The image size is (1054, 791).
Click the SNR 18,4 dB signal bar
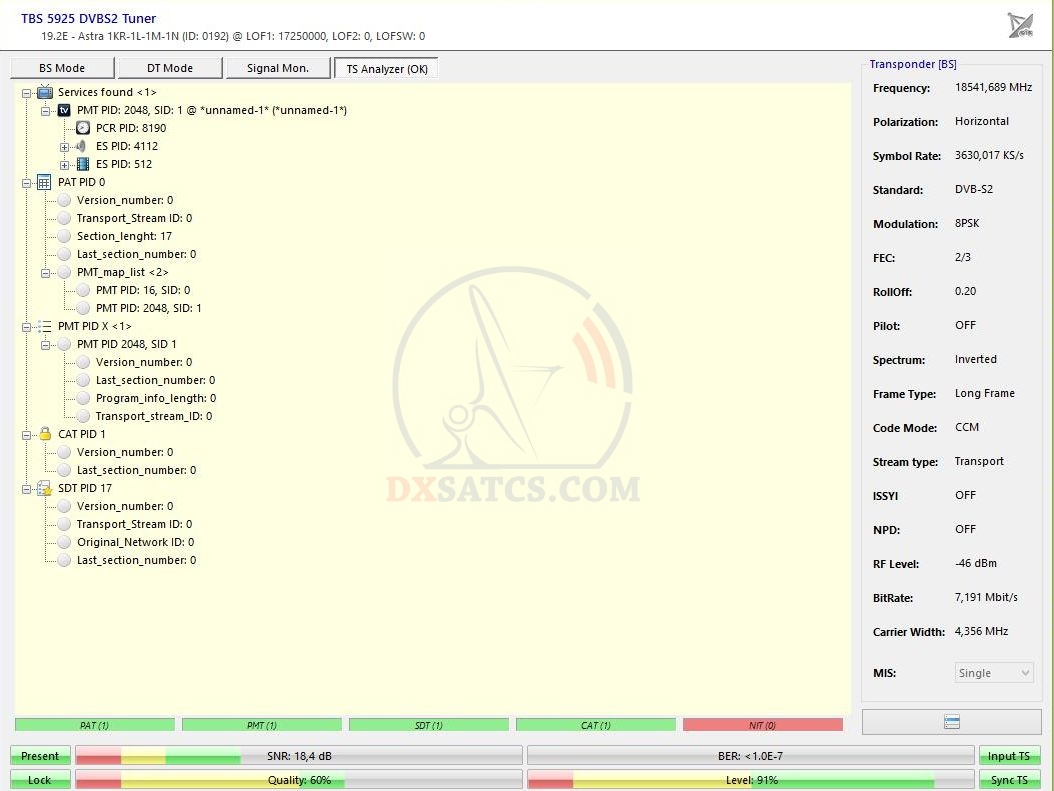pyautogui.click(x=299, y=756)
